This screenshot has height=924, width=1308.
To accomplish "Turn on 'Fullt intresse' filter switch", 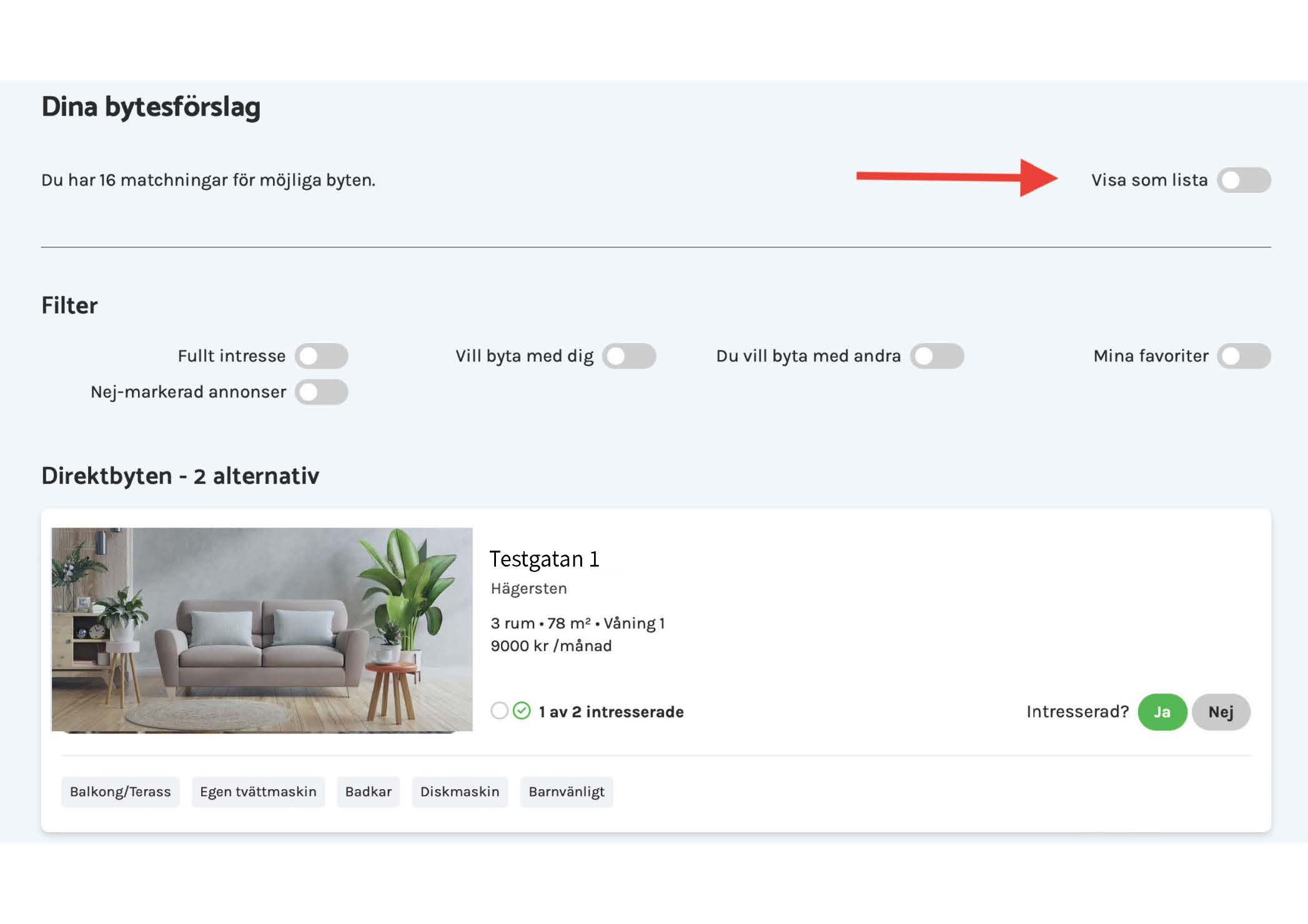I will coord(321,356).
